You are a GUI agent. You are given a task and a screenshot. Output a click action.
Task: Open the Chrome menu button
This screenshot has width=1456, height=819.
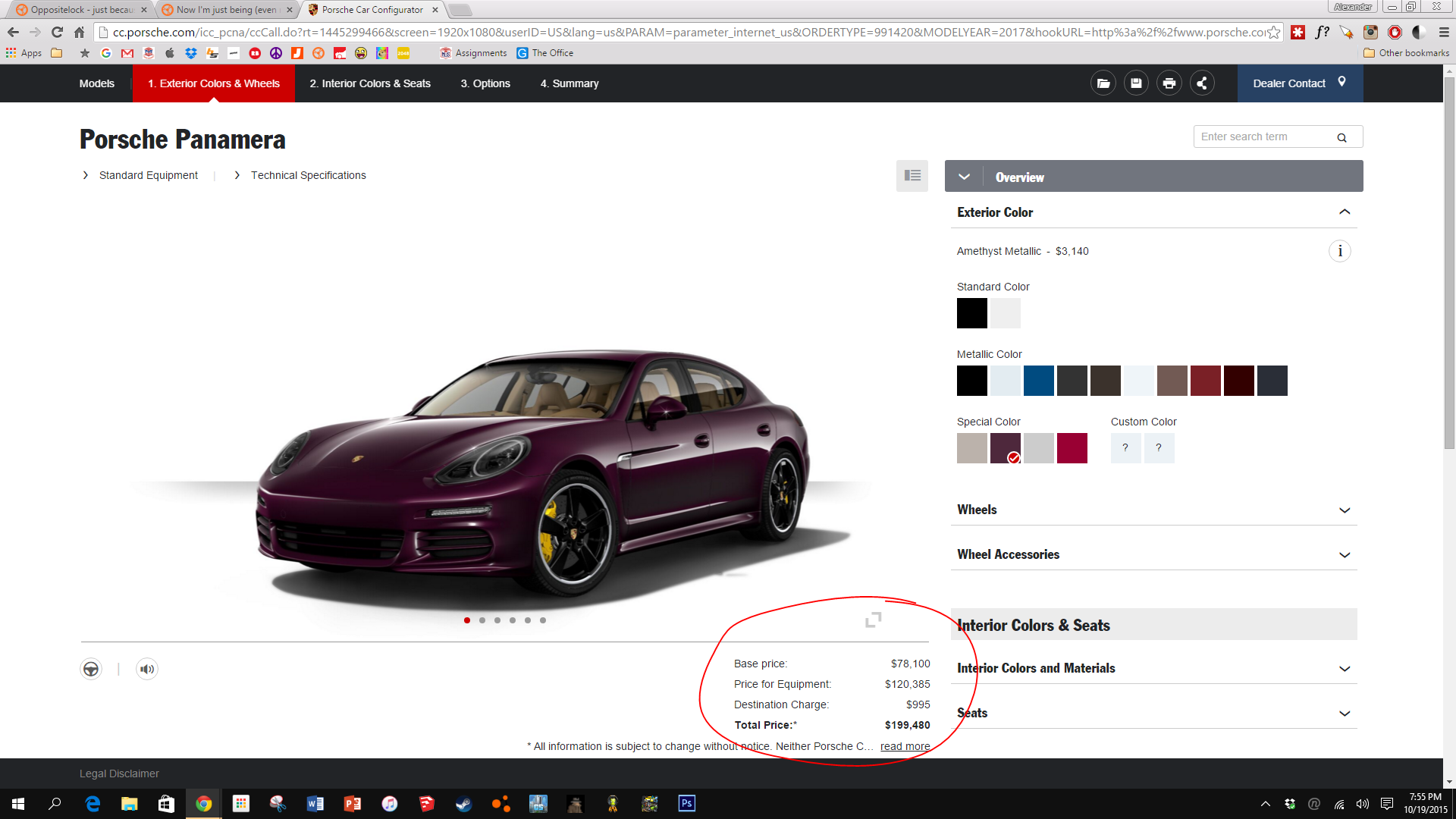[x=1444, y=32]
